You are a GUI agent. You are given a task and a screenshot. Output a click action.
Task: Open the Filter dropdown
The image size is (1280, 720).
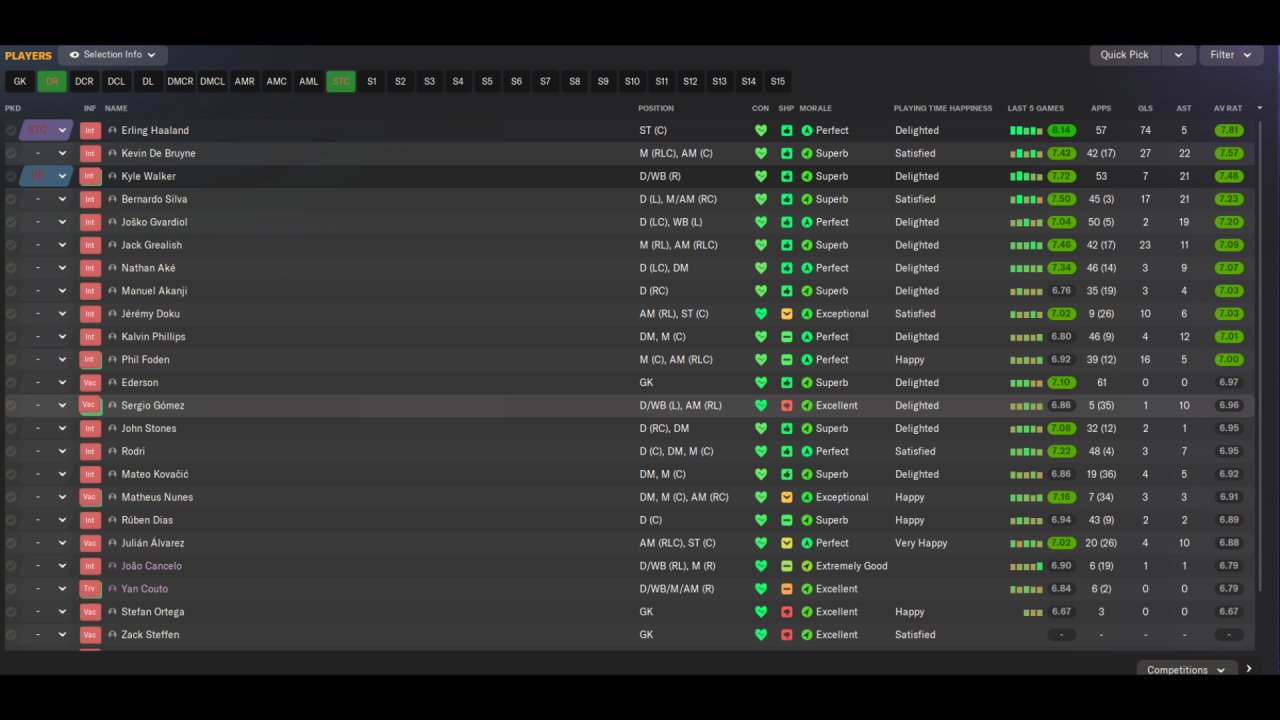[x=1231, y=55]
